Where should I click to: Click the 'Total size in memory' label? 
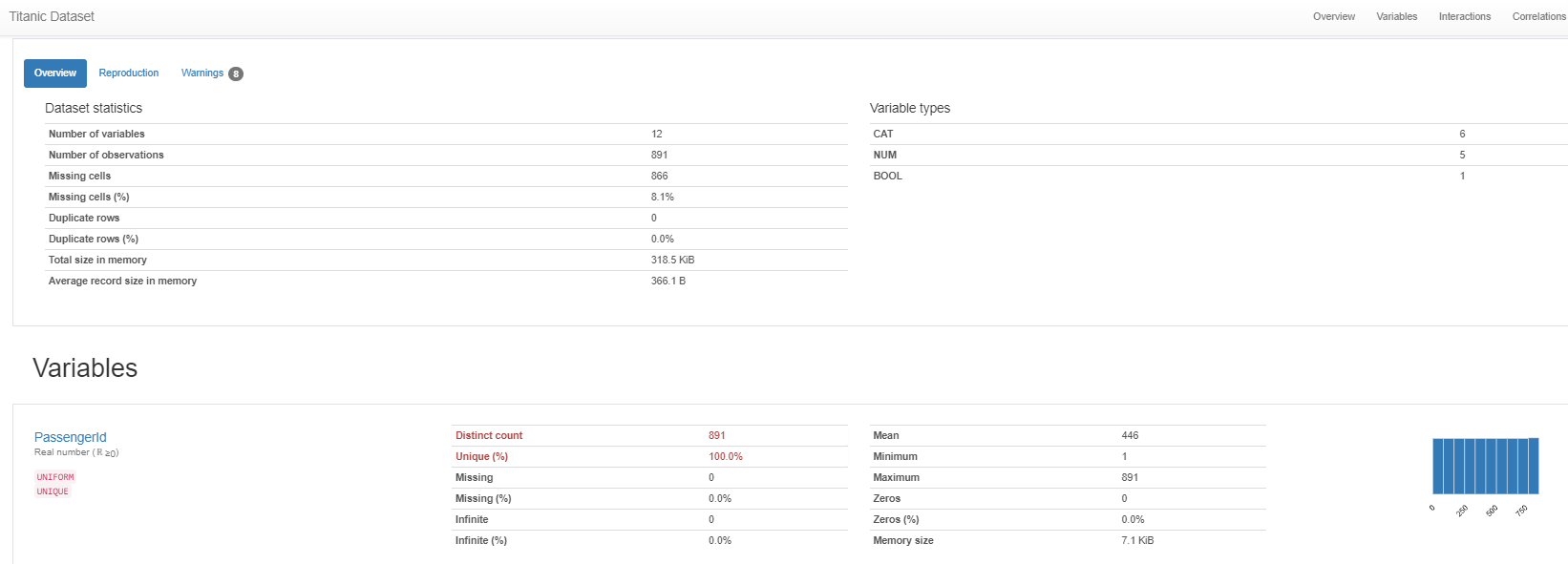pos(97,260)
